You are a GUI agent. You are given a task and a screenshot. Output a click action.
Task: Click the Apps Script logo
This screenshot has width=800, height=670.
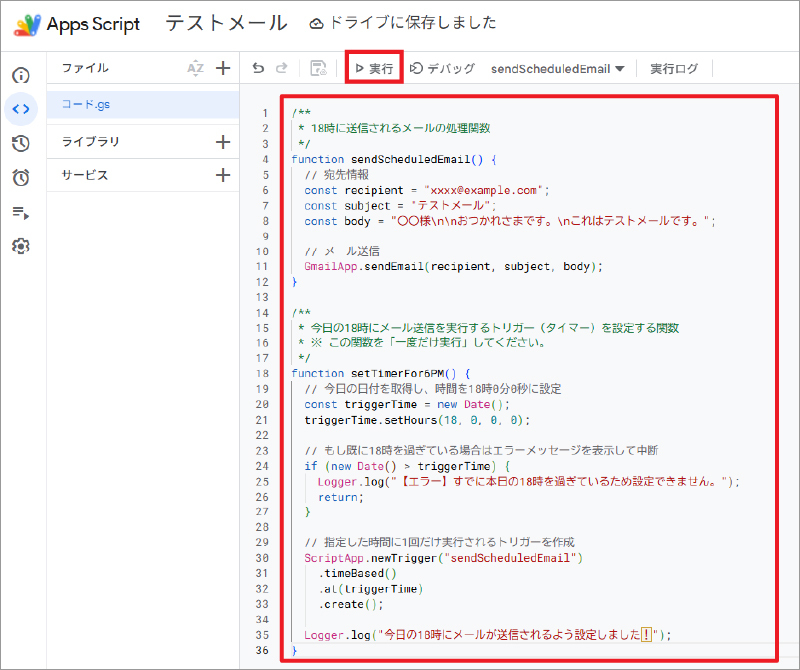tap(28, 24)
